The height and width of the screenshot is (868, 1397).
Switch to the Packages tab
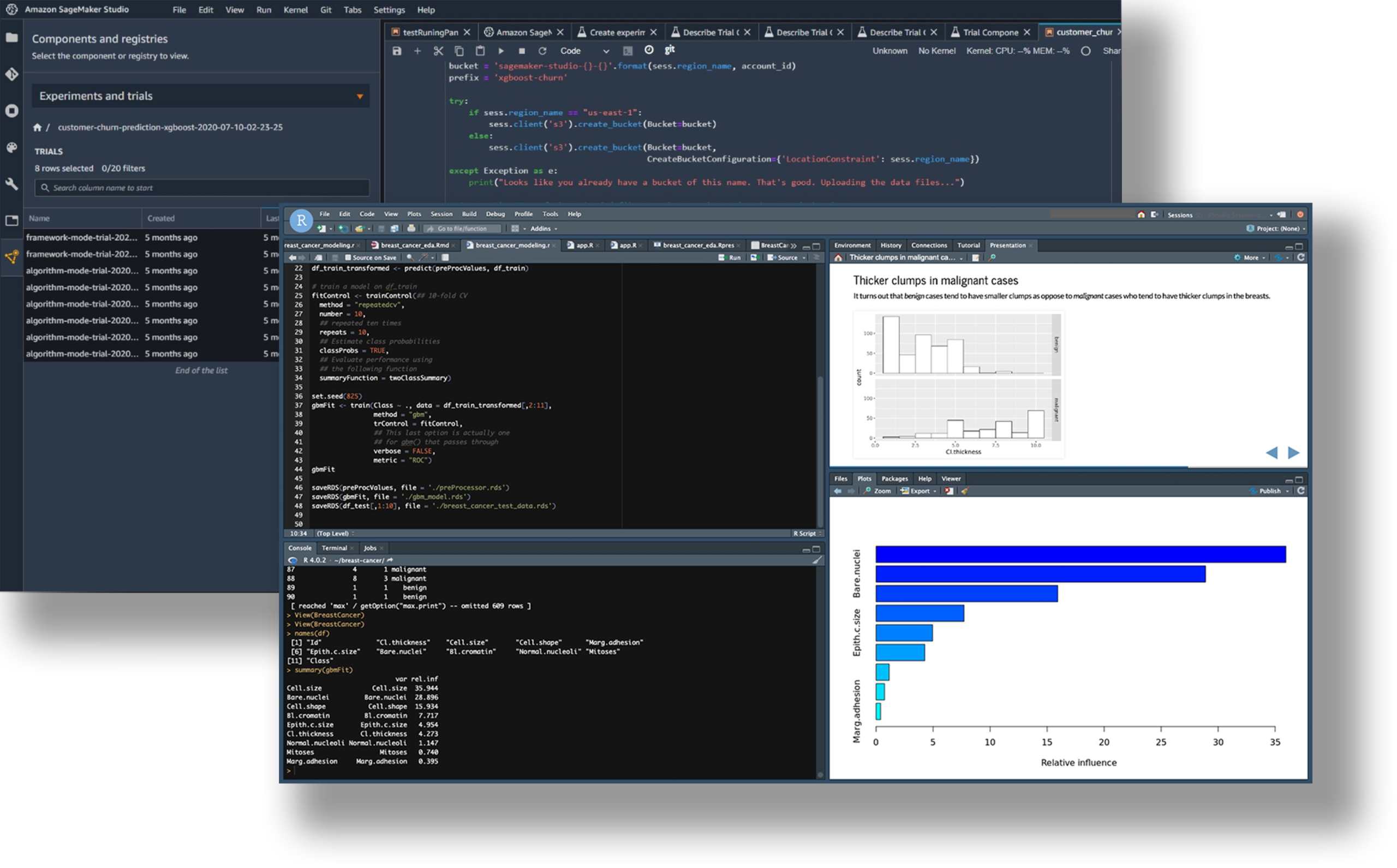894,478
